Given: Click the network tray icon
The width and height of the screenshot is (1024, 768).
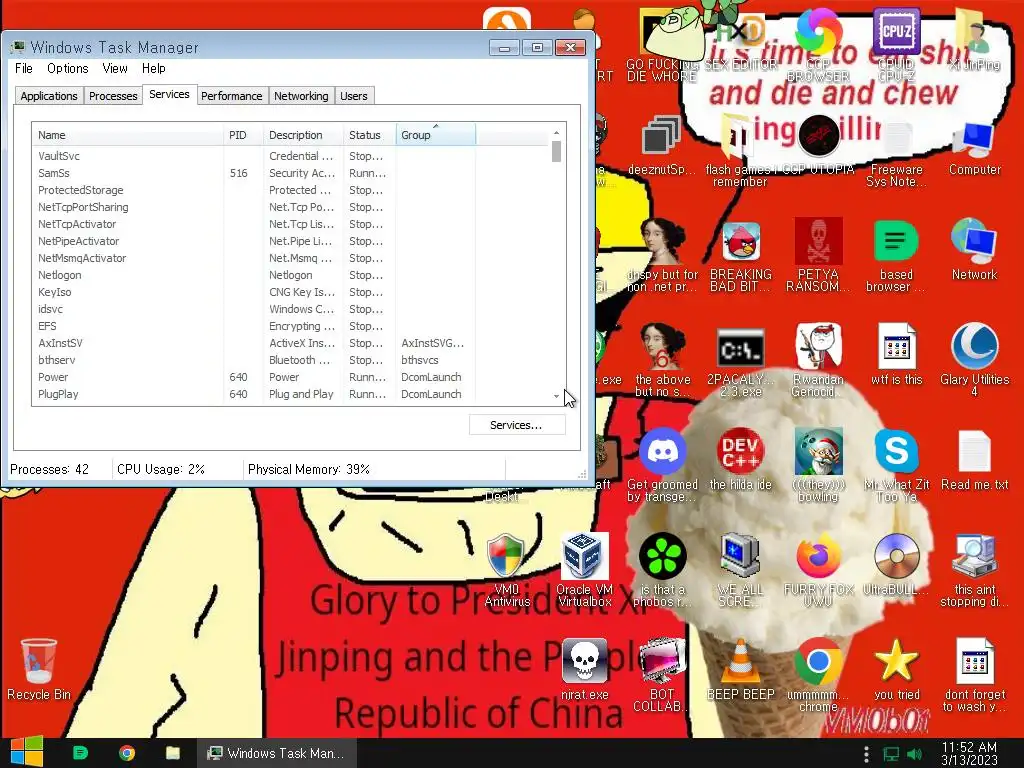Looking at the screenshot, I should tap(891, 754).
